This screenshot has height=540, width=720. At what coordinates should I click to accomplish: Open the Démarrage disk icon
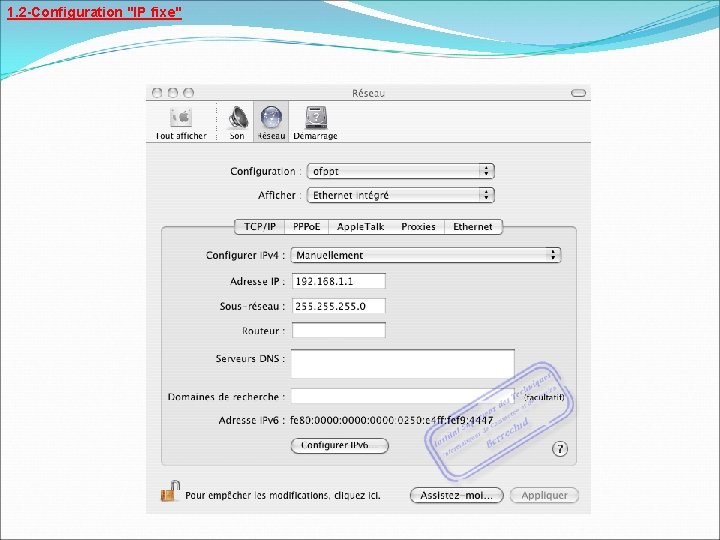(315, 123)
